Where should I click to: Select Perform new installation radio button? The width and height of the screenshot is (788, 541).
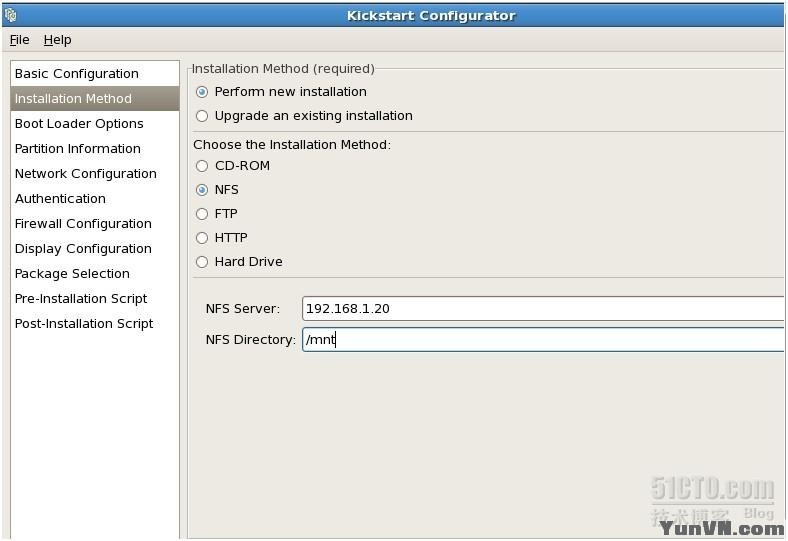[202, 92]
